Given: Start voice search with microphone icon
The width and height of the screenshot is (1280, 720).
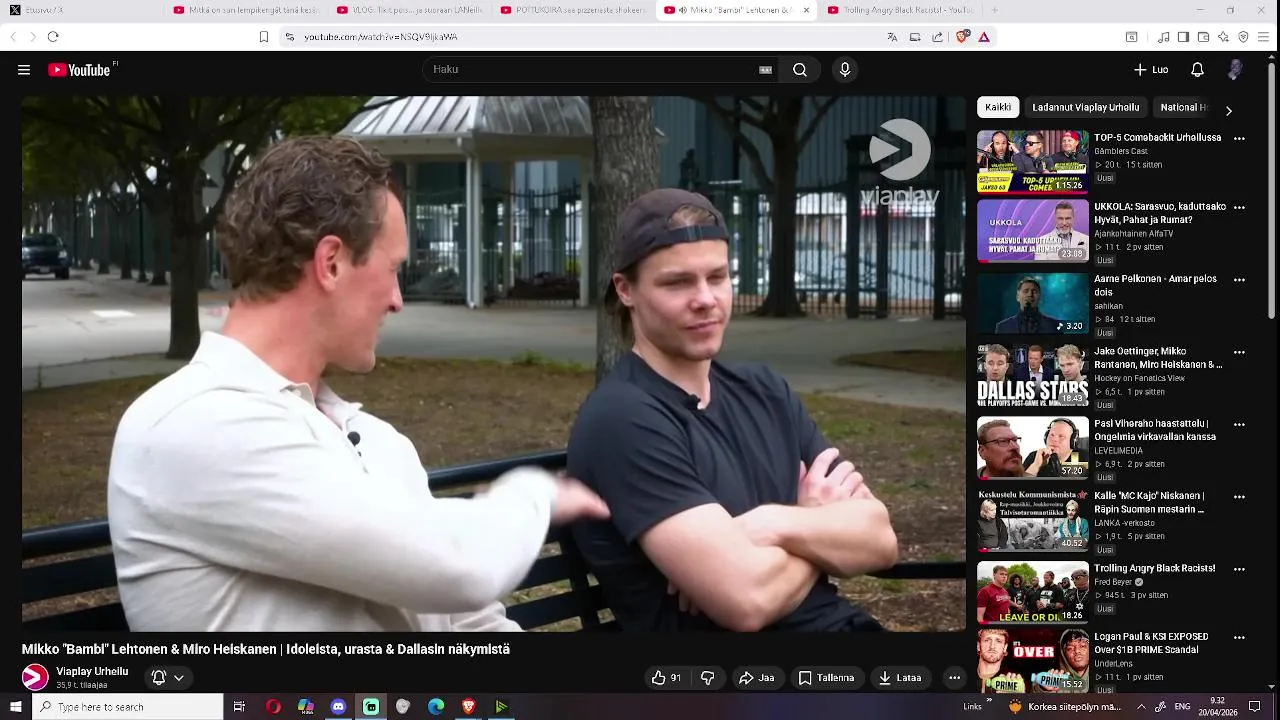Looking at the screenshot, I should (845, 70).
